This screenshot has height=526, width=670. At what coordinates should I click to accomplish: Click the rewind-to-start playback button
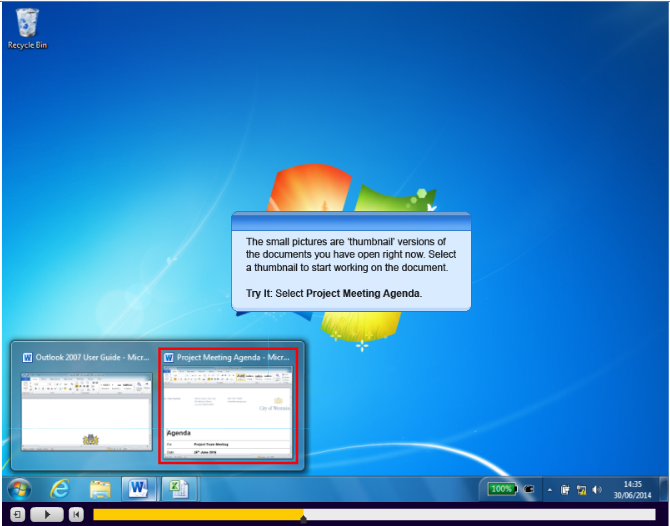(x=76, y=514)
